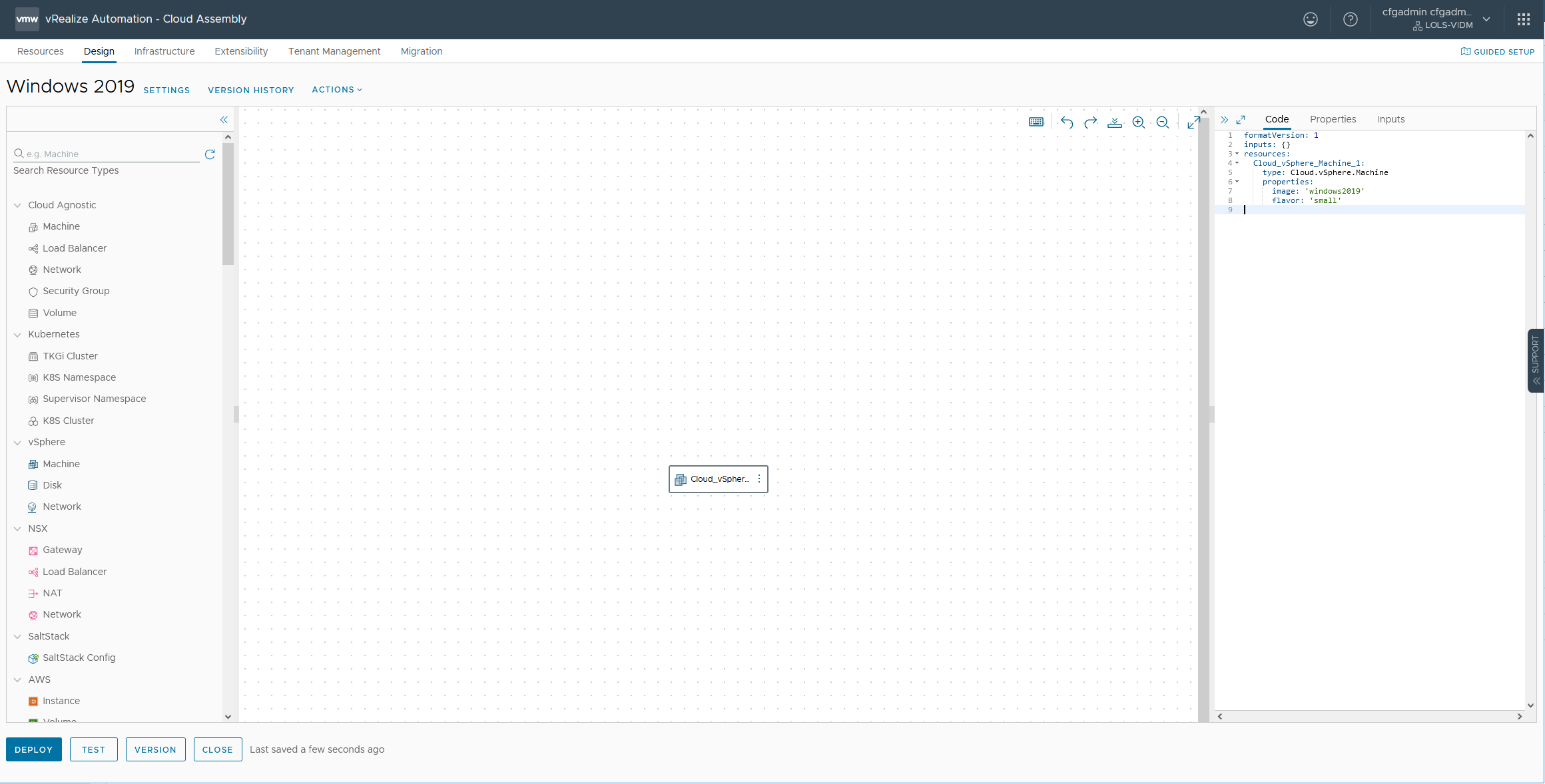Image resolution: width=1545 pixels, height=784 pixels.
Task: Select NSX NAT resource
Action: tap(45, 593)
